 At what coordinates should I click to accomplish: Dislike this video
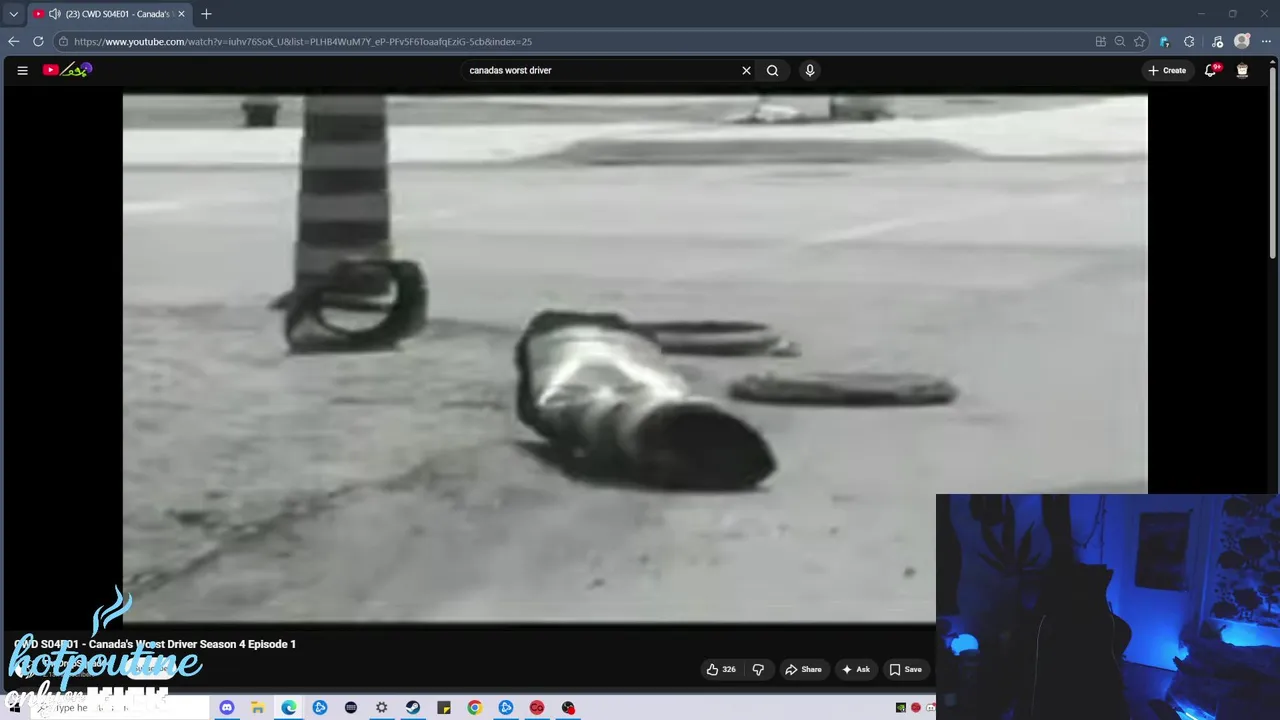(758, 669)
